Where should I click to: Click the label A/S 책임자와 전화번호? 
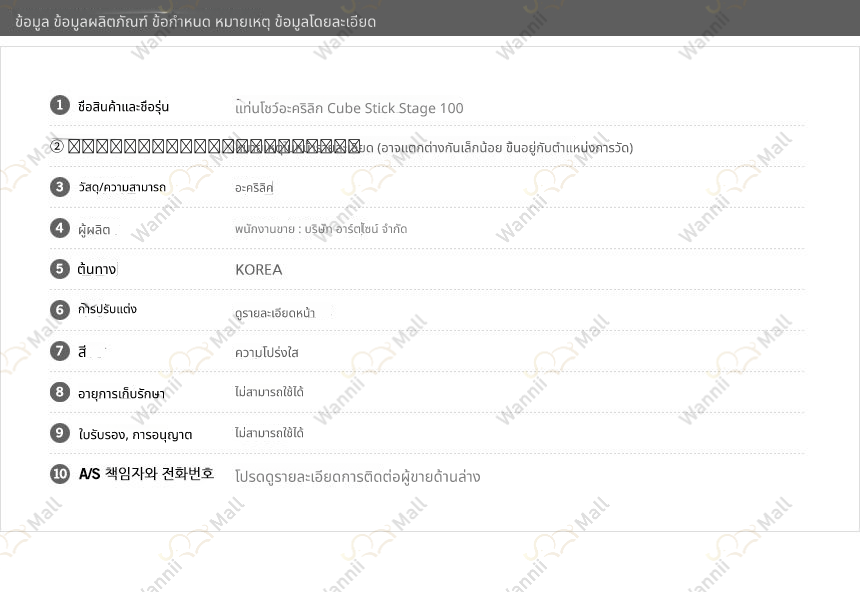(x=146, y=473)
